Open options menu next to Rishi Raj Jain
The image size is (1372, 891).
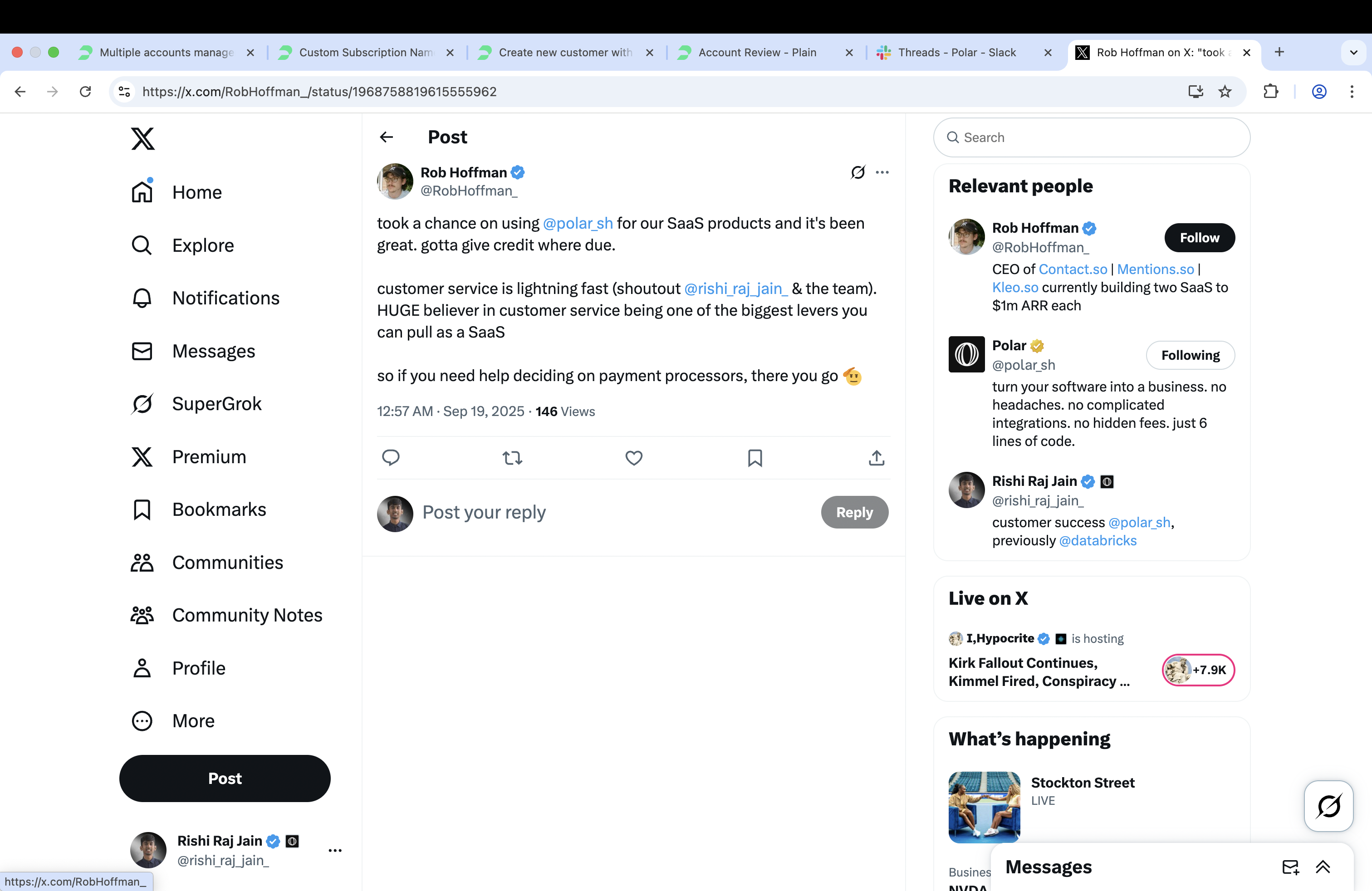click(335, 850)
